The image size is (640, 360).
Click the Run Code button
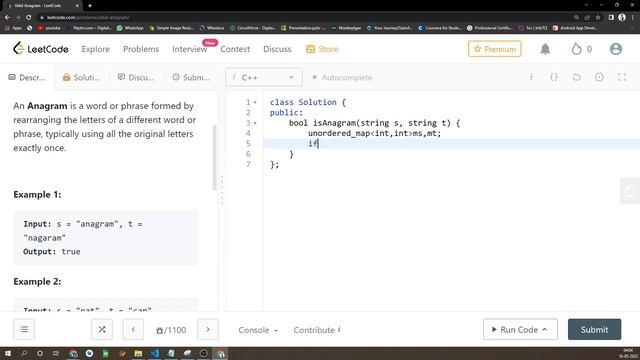pos(520,329)
